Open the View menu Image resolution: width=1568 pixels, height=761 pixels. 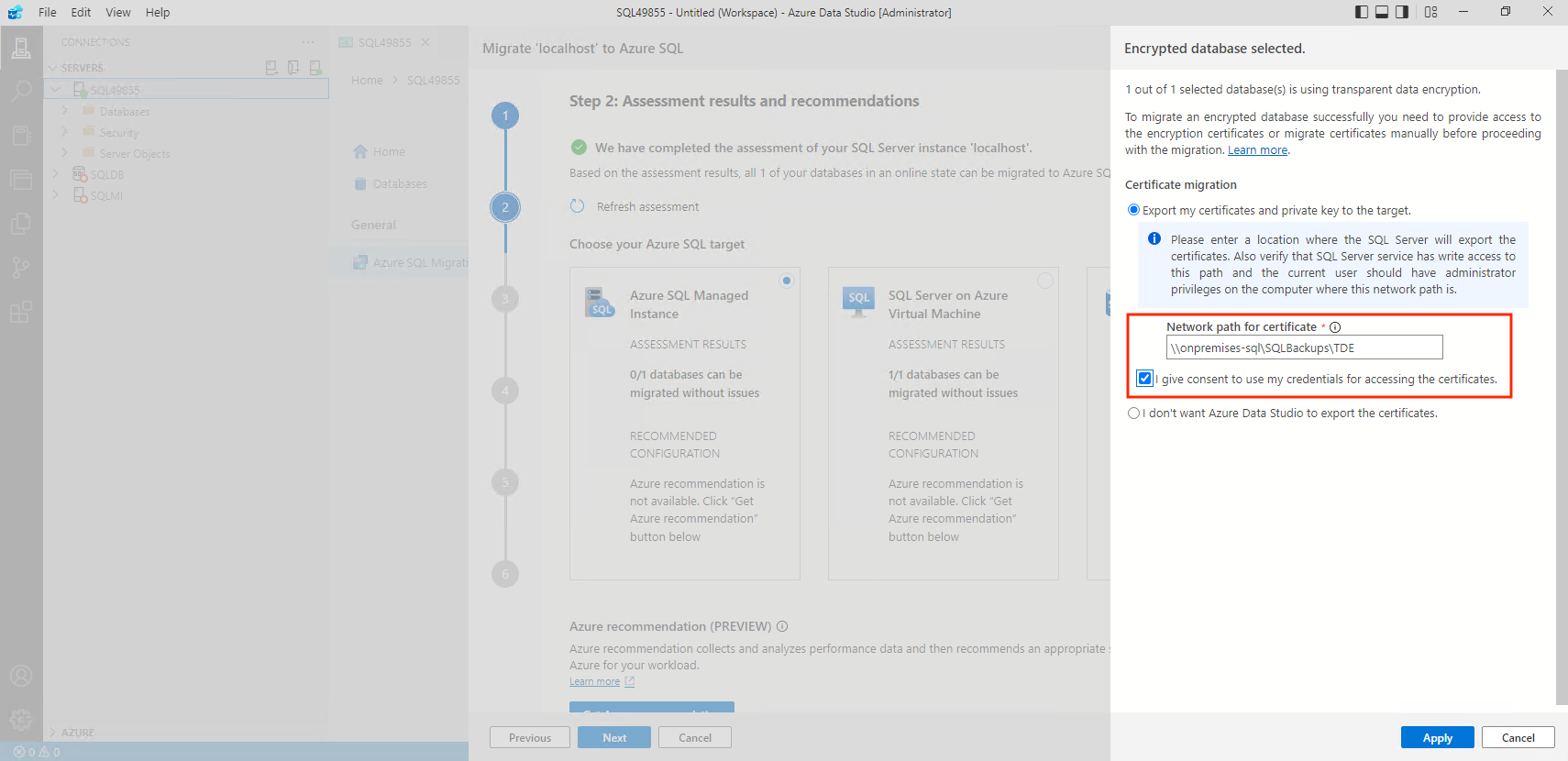pos(118,12)
